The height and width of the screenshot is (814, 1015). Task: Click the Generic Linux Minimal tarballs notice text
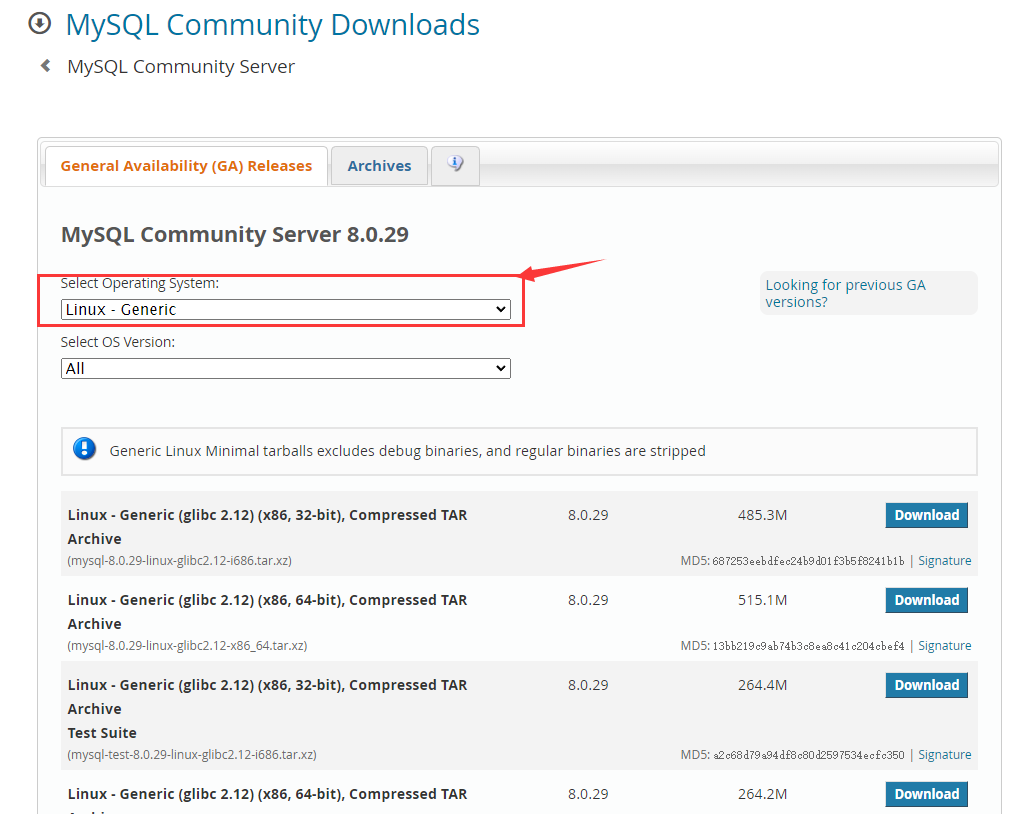[x=408, y=451]
